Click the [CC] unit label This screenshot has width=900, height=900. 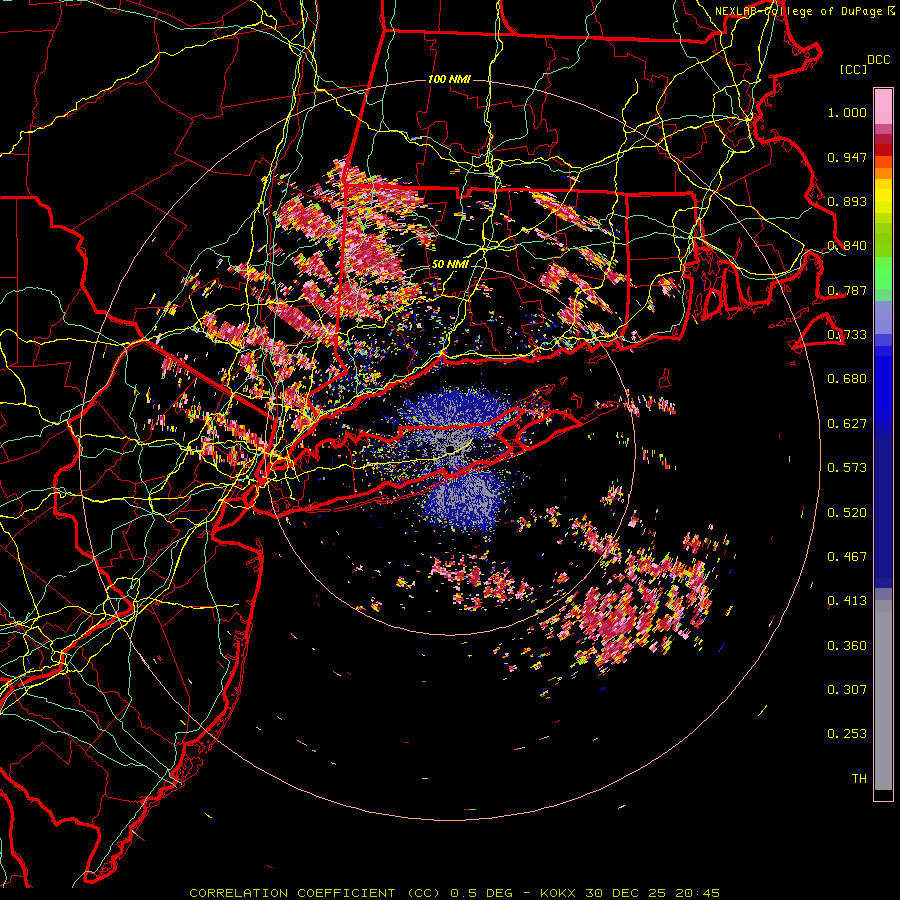853,69
